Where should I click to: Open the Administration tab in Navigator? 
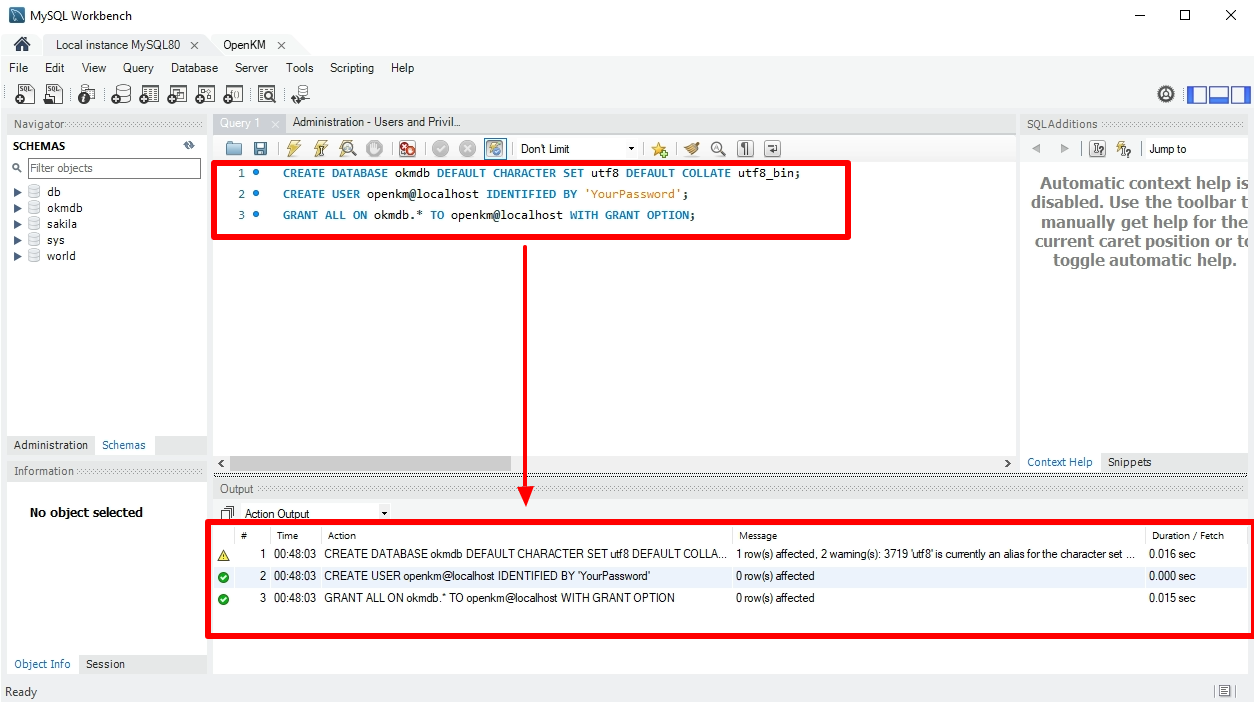tap(51, 445)
